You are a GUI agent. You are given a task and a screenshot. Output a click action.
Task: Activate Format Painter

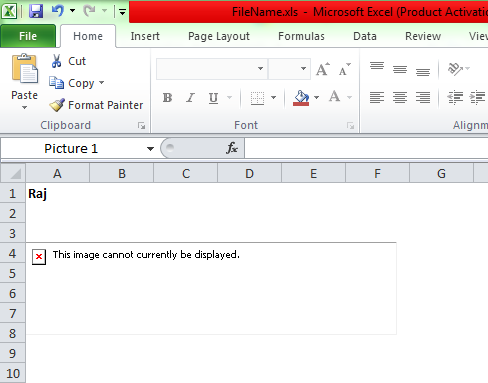pos(96,105)
